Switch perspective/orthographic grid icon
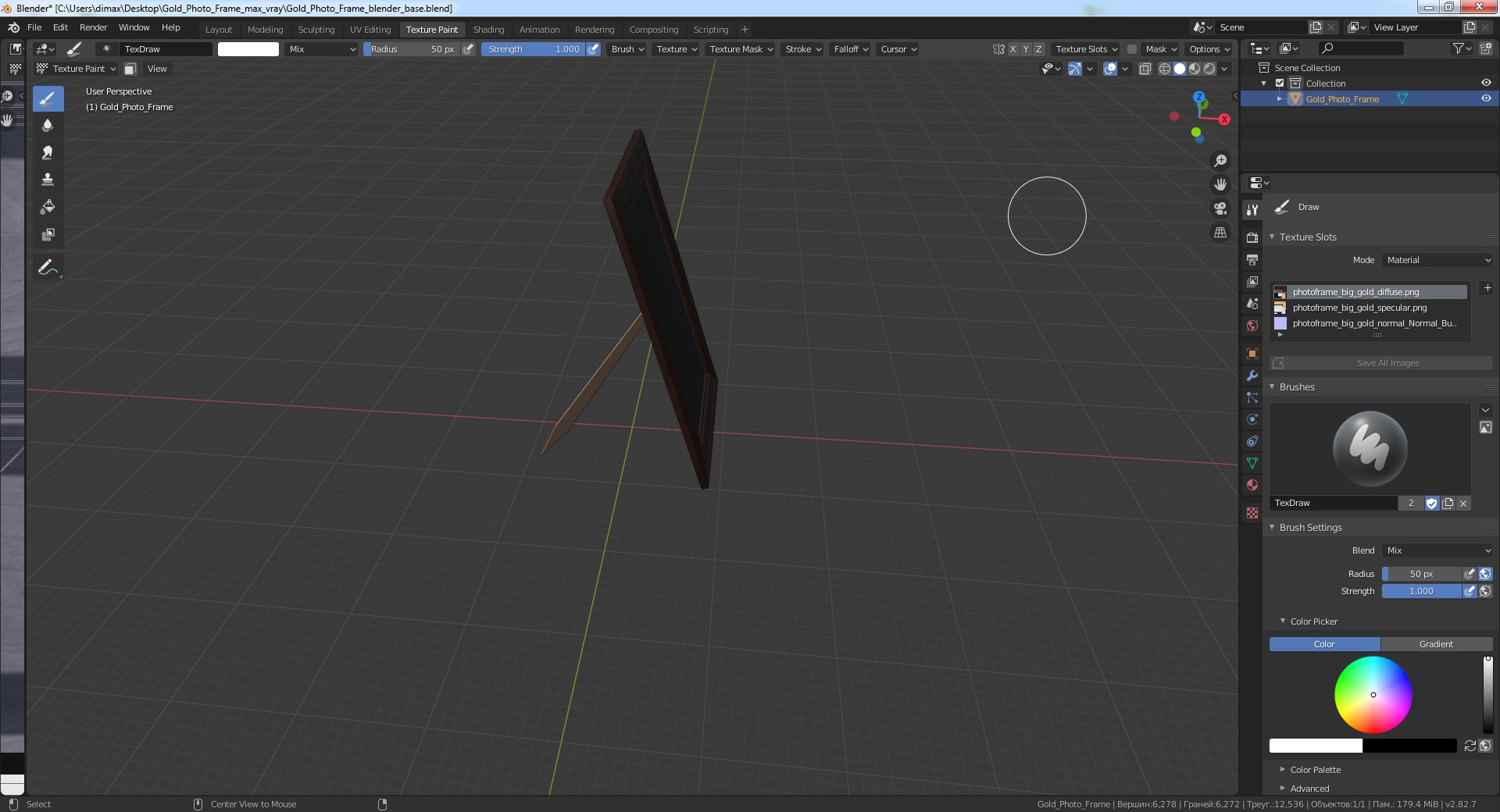 [x=1220, y=233]
